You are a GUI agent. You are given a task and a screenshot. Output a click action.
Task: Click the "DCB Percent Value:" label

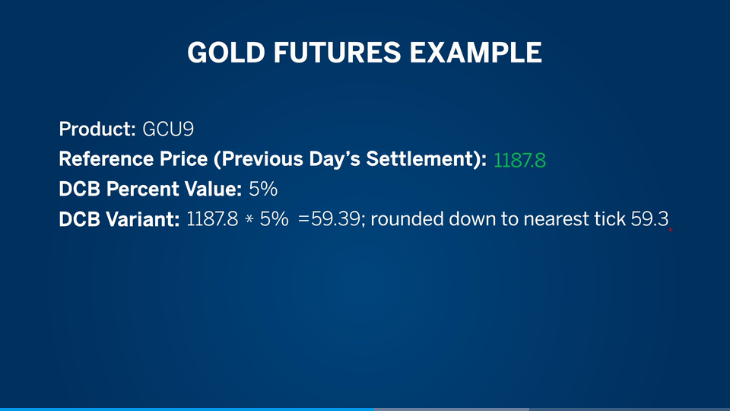coord(150,189)
